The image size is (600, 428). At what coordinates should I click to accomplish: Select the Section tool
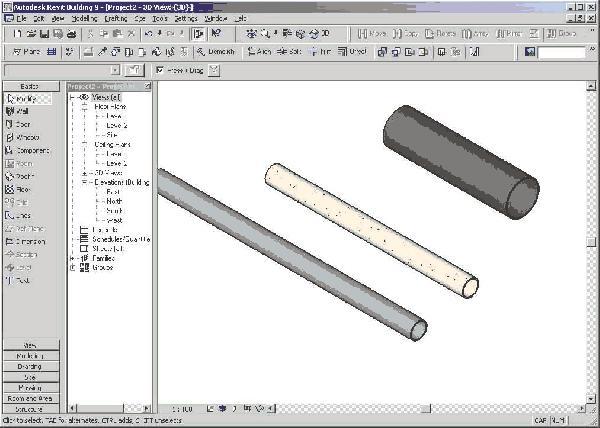(21, 254)
